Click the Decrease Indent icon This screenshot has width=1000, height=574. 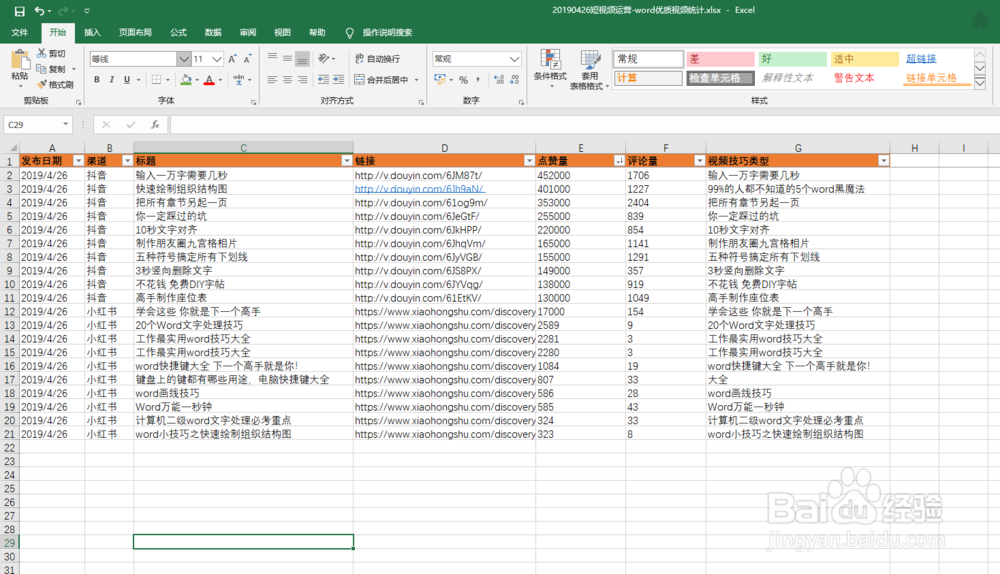323,80
